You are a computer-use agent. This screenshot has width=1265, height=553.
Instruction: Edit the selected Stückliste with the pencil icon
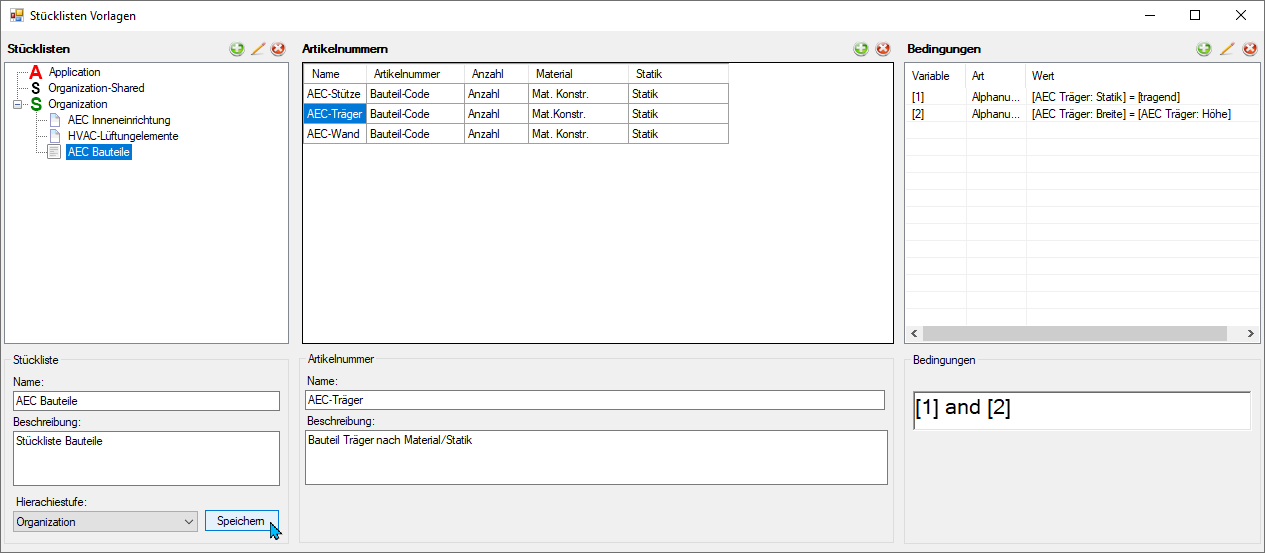point(258,49)
